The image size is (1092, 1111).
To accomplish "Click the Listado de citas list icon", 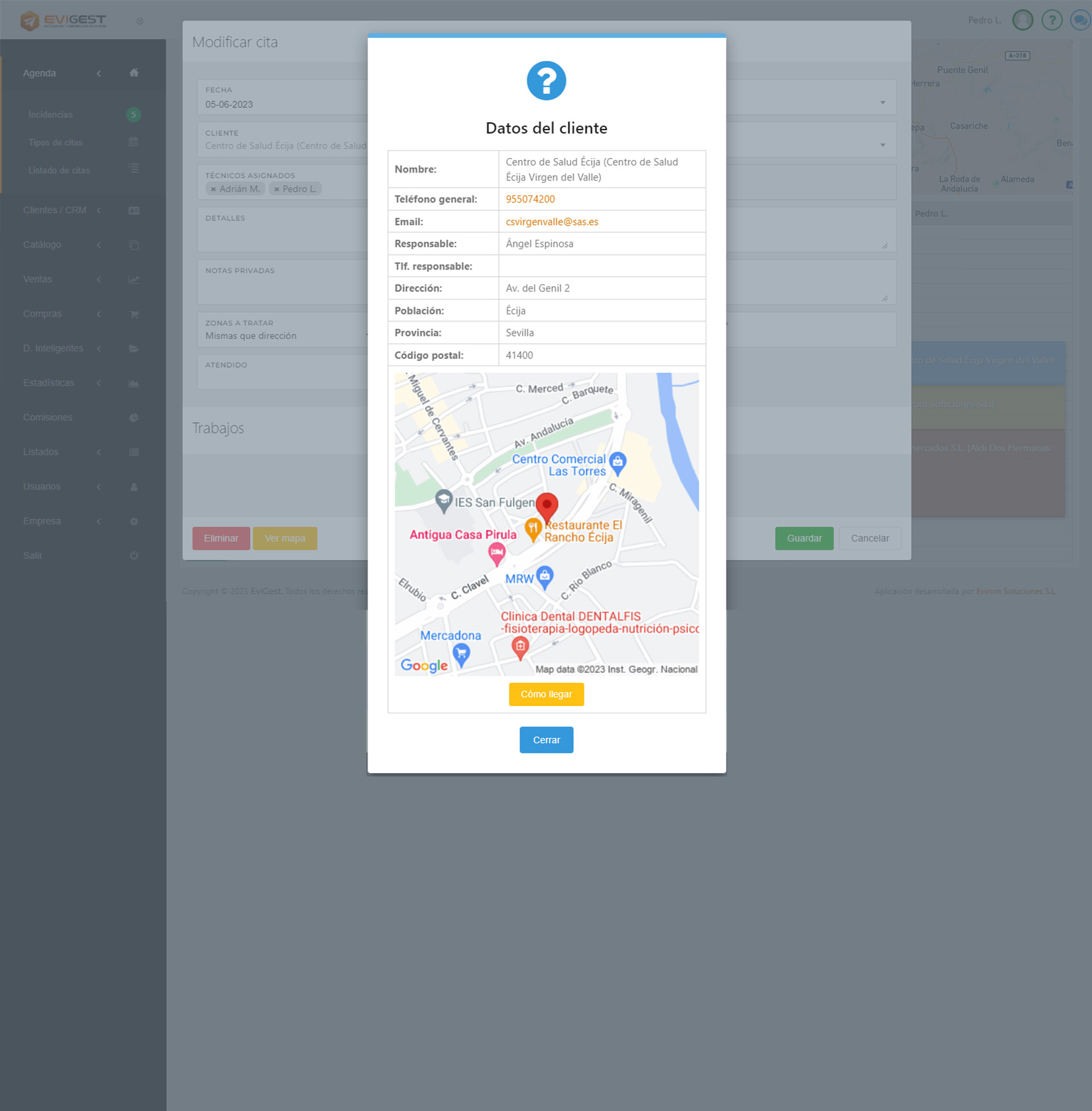I will 133,169.
